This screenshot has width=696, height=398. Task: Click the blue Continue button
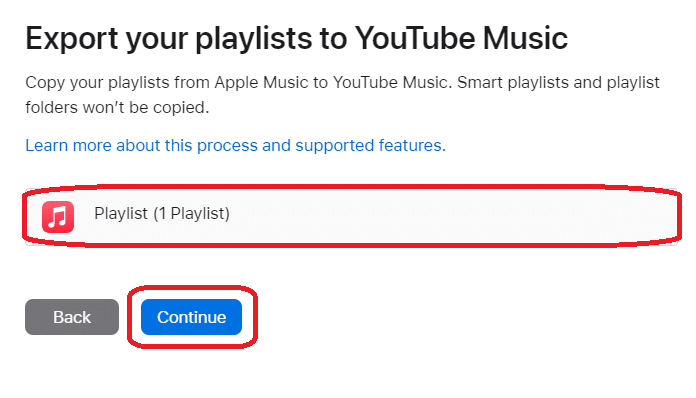click(191, 317)
